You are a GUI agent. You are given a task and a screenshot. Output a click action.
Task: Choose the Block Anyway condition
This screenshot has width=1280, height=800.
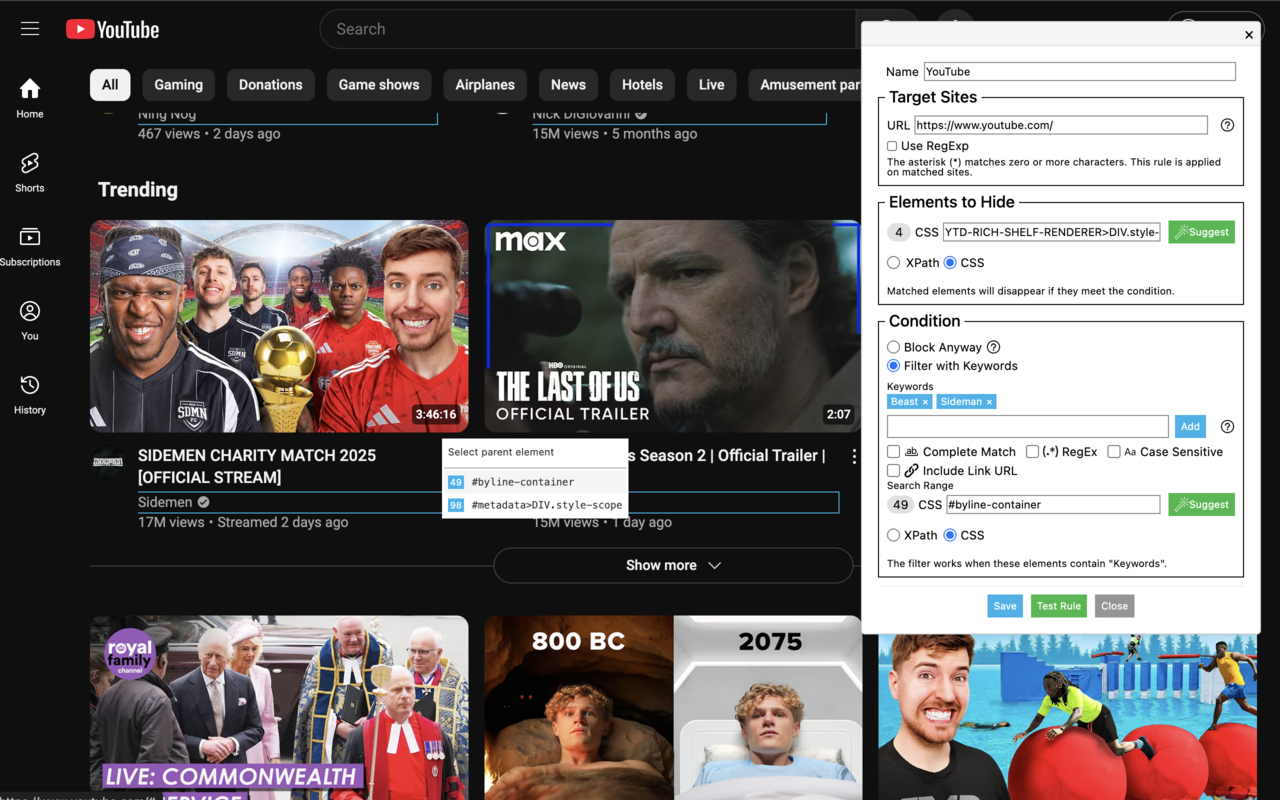tap(893, 347)
